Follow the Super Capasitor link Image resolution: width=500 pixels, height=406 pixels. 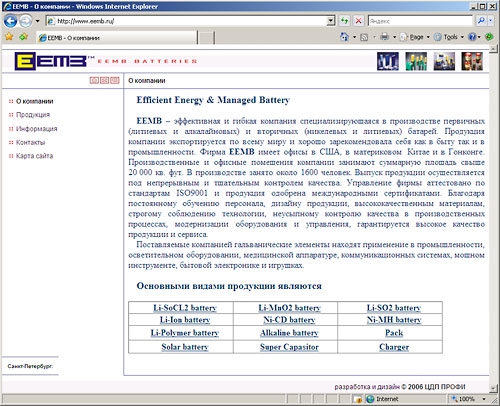[289, 347]
